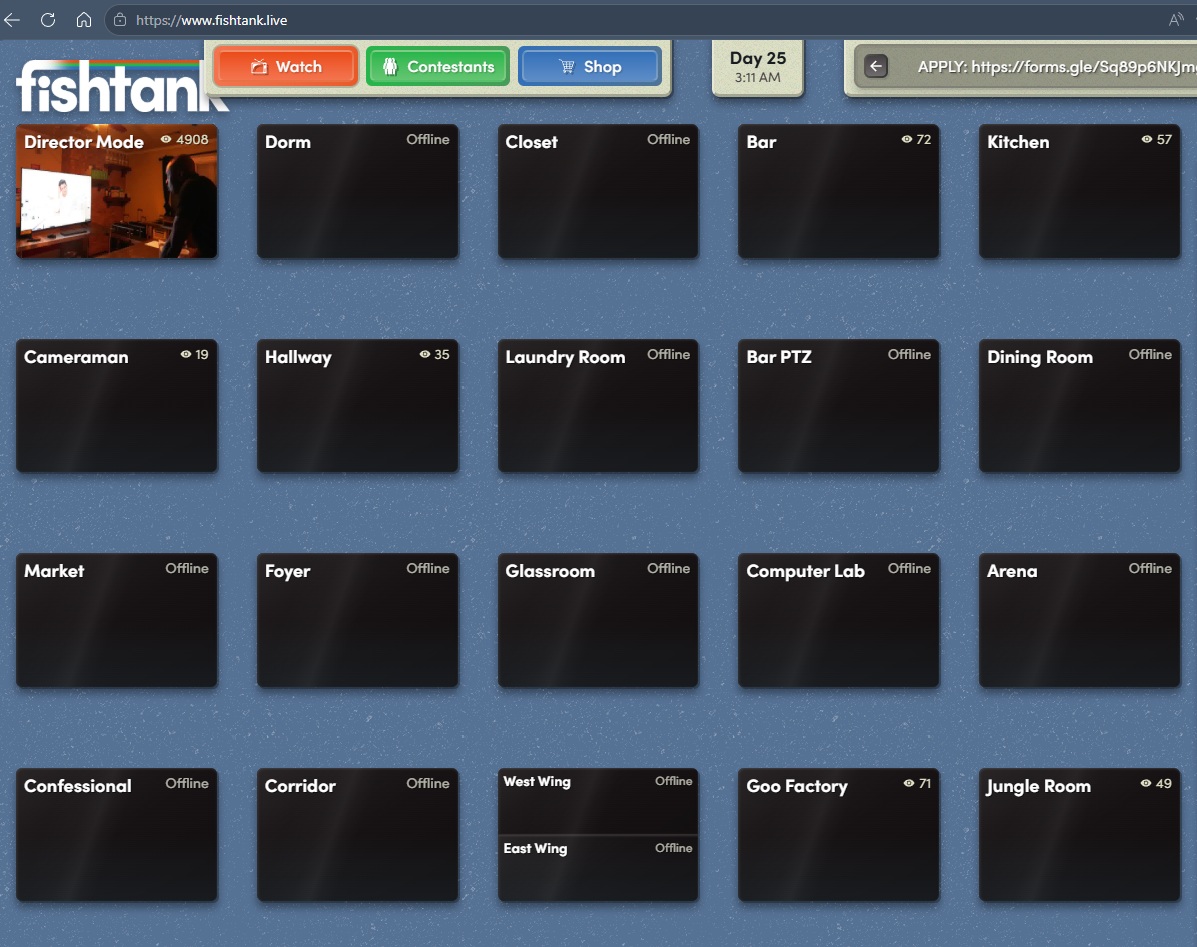Click the browser back arrow icon
The width and height of the screenshot is (1197, 947).
11,20
